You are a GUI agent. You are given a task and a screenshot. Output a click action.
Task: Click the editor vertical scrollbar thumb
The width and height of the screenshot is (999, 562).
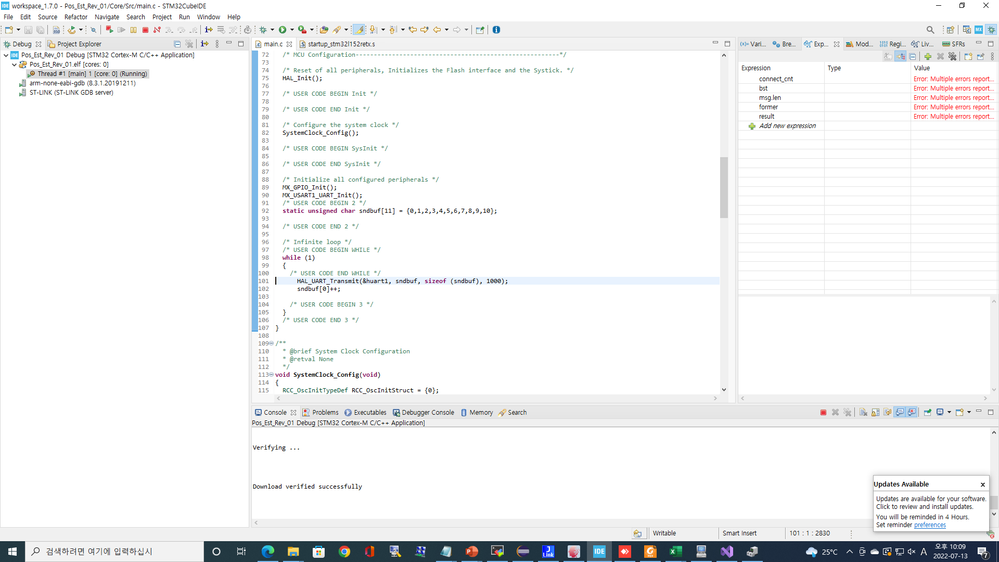pyautogui.click(x=724, y=187)
